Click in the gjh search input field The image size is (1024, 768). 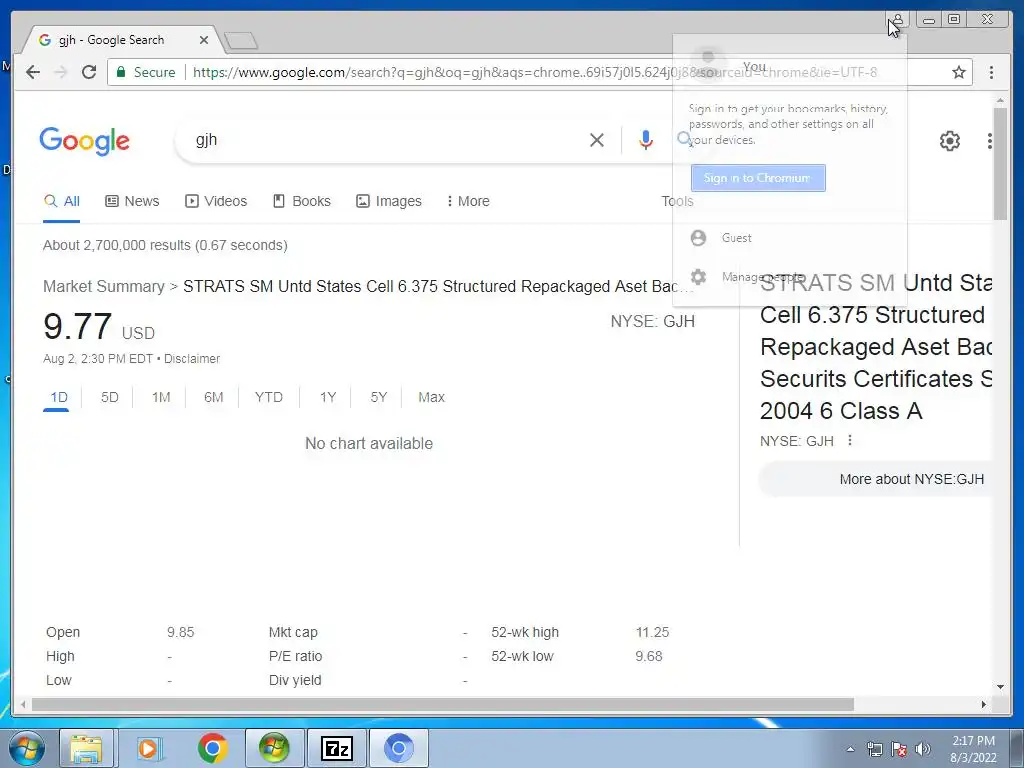click(x=385, y=140)
